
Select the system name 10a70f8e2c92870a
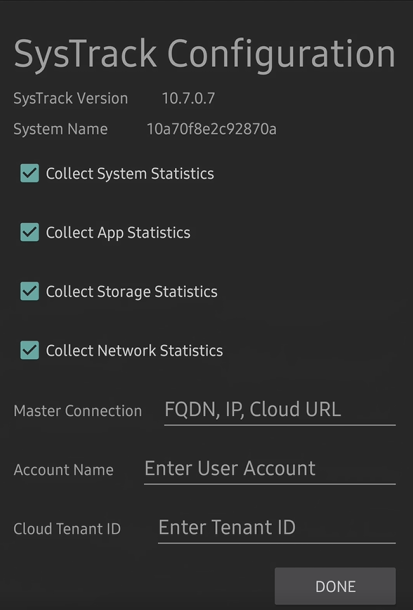[x=212, y=129]
